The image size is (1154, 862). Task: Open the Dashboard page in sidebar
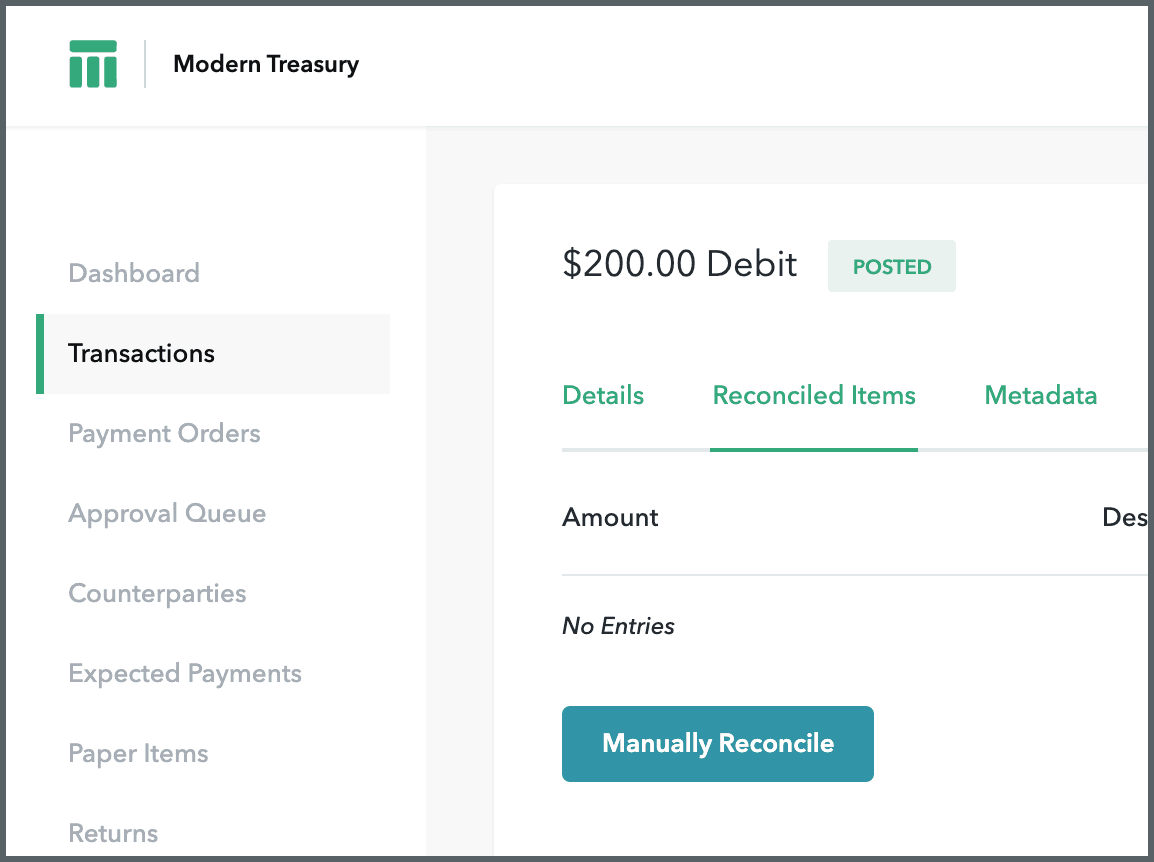click(x=134, y=273)
